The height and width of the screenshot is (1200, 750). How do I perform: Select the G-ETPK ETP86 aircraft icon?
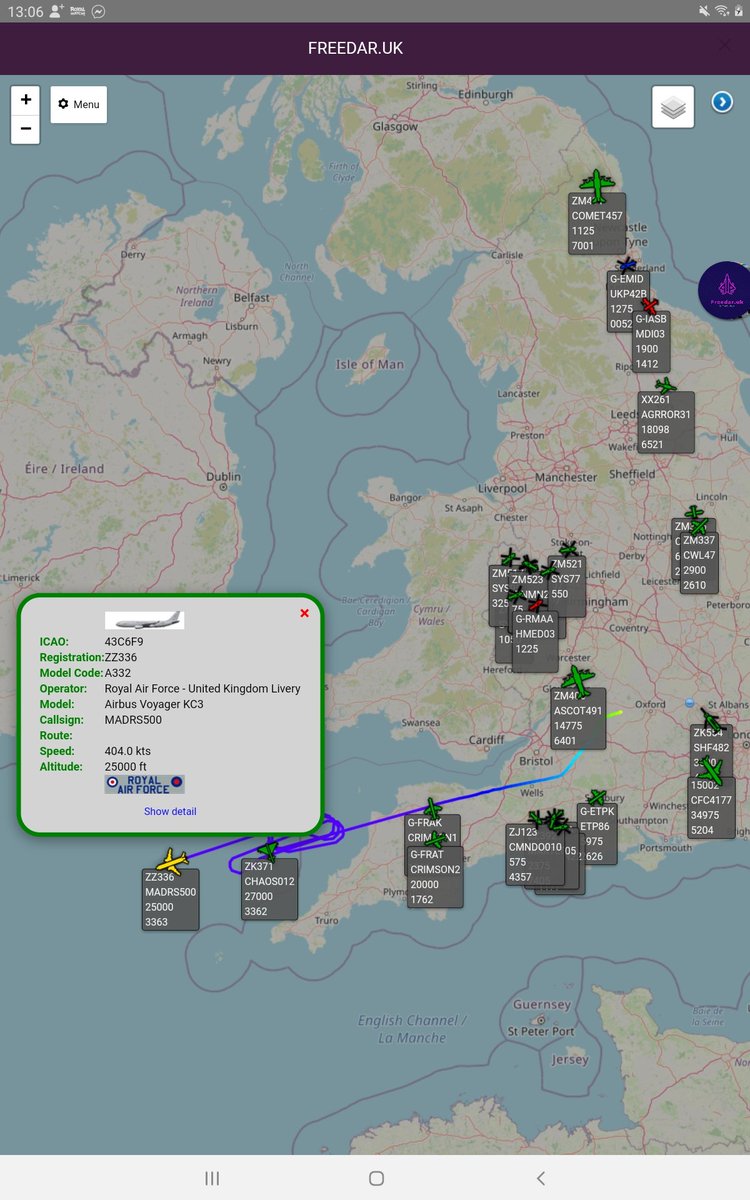[596, 798]
